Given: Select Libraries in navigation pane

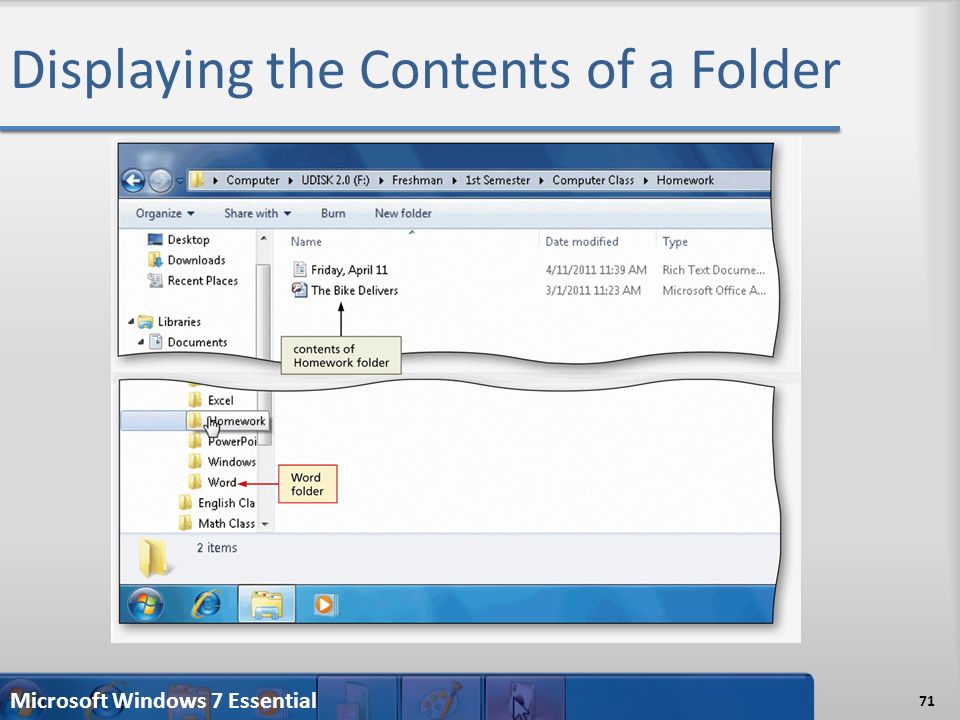Looking at the screenshot, I should tap(179, 321).
